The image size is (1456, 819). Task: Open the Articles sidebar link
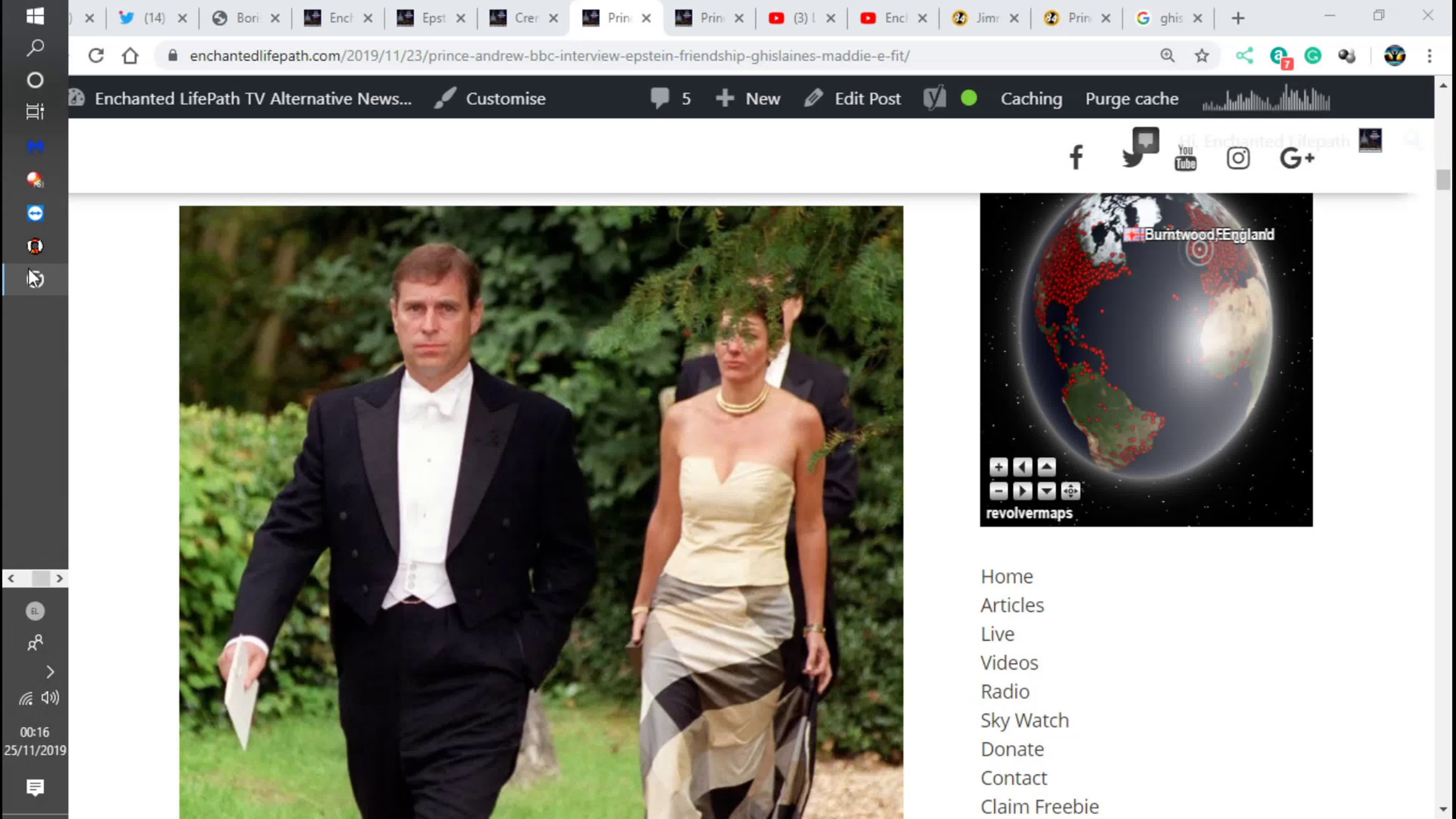[x=1012, y=605]
